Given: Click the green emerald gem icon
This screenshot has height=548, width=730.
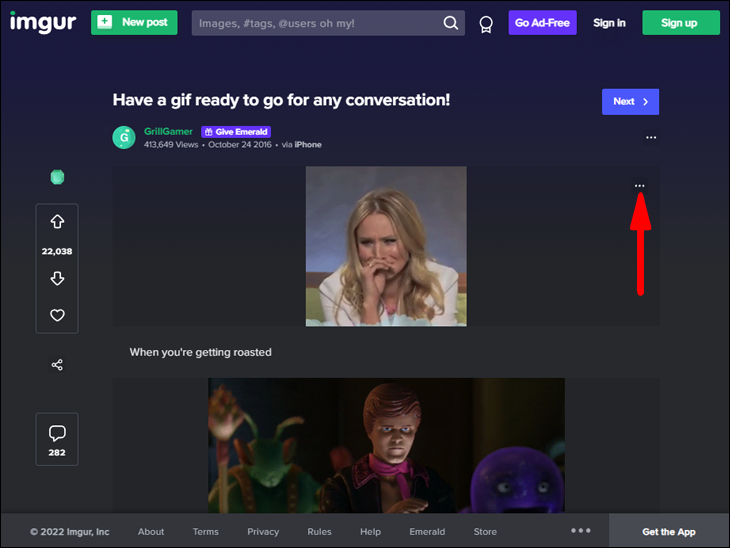Looking at the screenshot, I should (x=57, y=177).
